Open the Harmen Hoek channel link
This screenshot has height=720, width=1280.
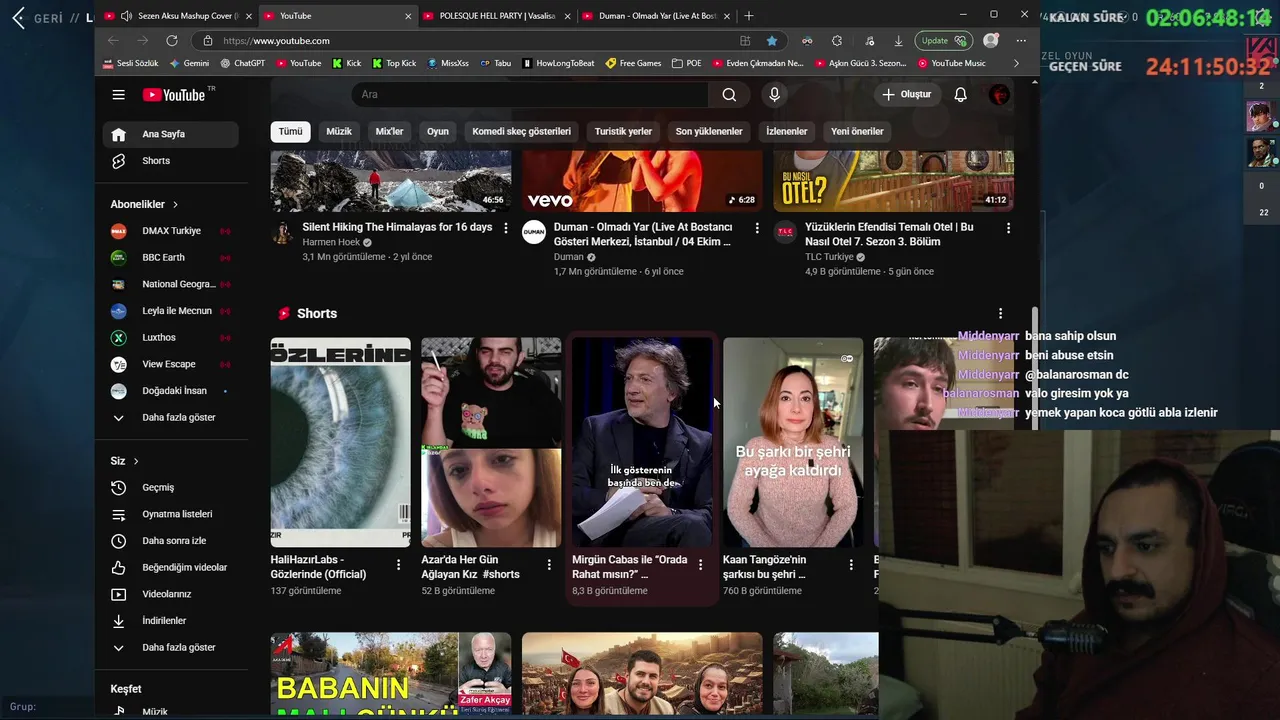[331, 242]
